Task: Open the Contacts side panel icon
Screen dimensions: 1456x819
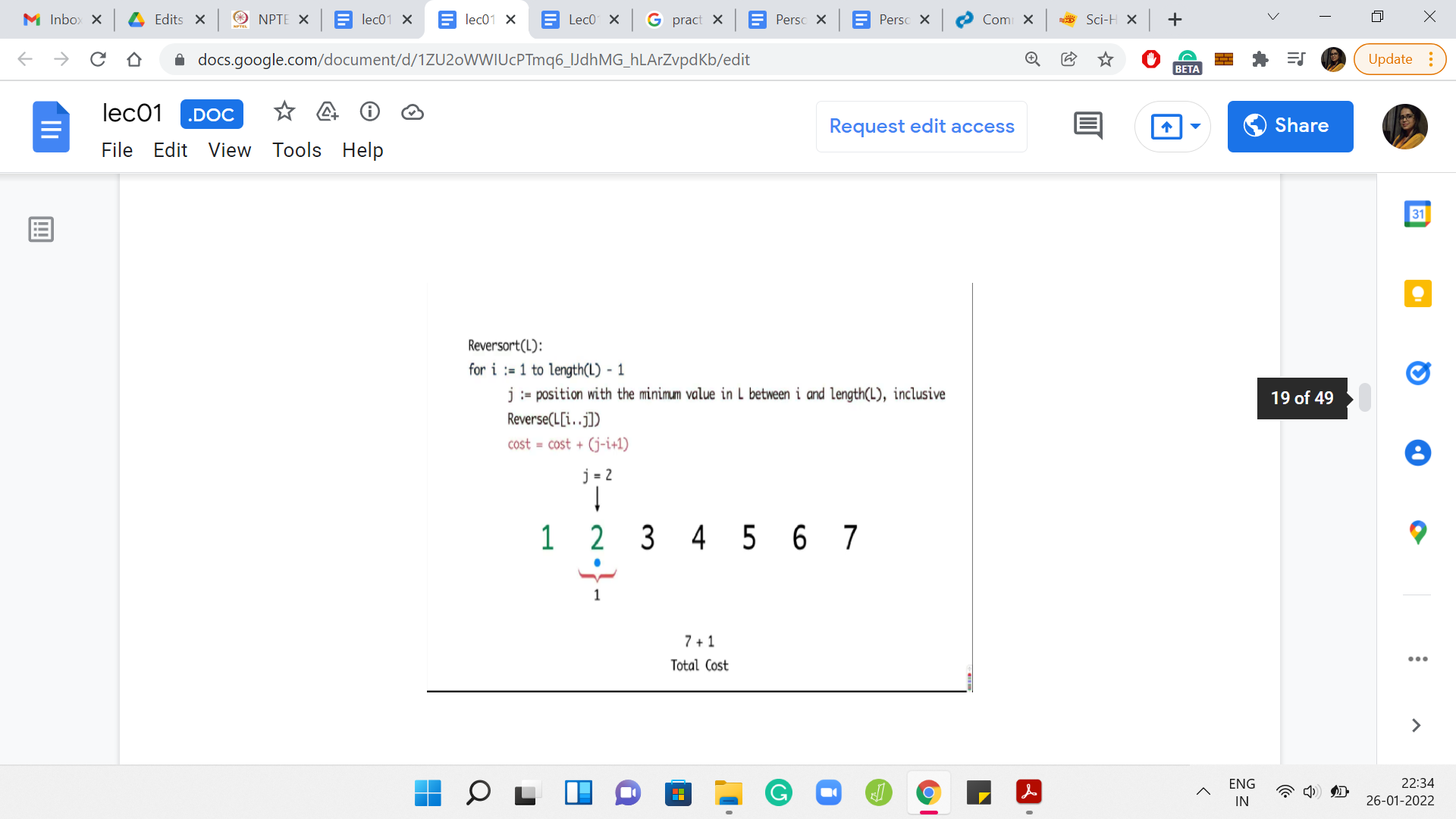Action: [x=1417, y=453]
